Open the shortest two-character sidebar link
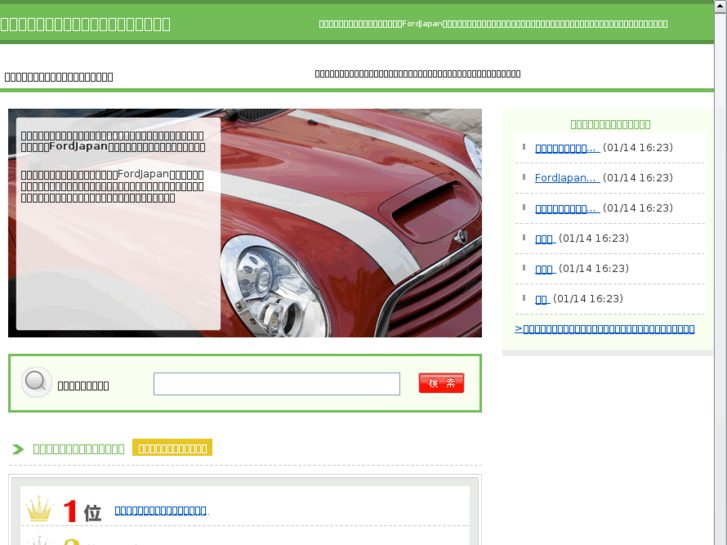 541,299
